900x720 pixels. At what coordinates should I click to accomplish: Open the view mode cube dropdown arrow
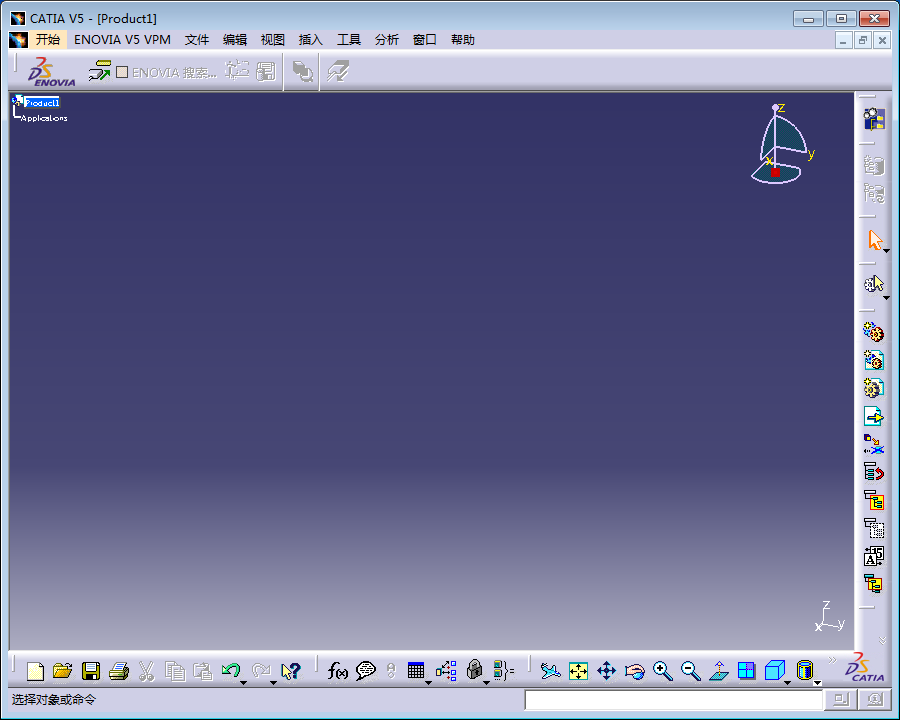coord(788,682)
